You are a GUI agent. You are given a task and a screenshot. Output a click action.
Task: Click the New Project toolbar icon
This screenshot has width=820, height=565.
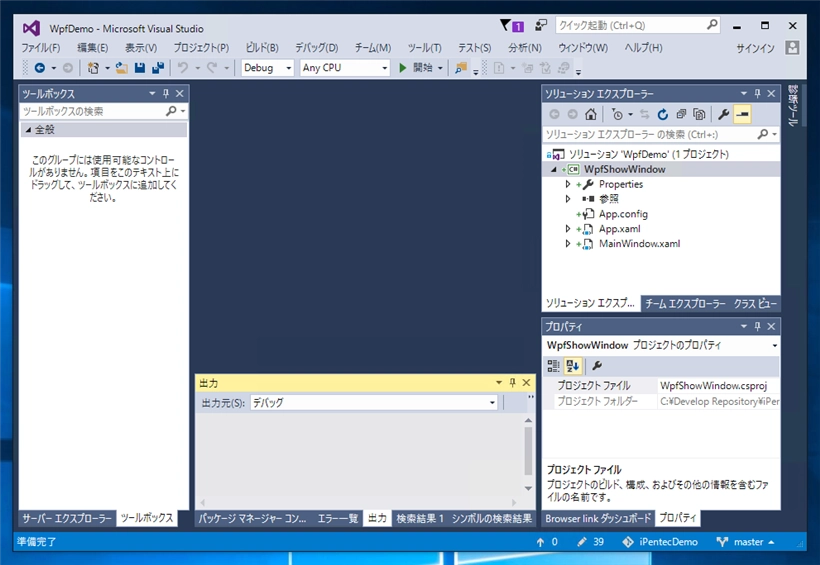click(93, 68)
